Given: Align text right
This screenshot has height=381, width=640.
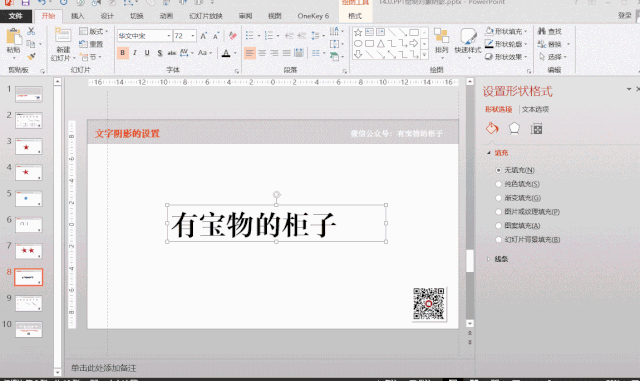Looking at the screenshot, I should [274, 53].
